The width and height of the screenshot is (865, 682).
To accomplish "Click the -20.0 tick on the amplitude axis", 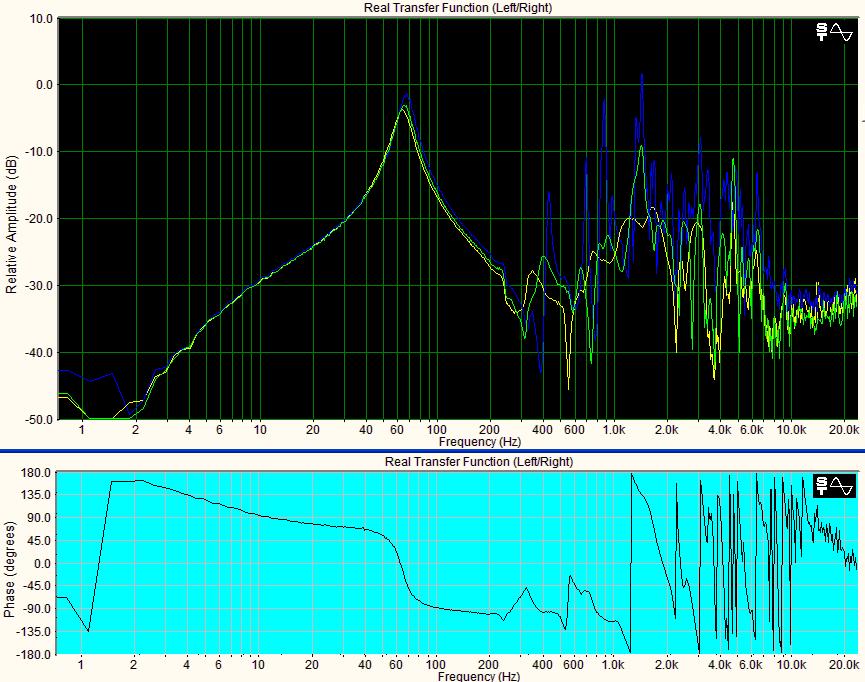I will pos(39,219).
